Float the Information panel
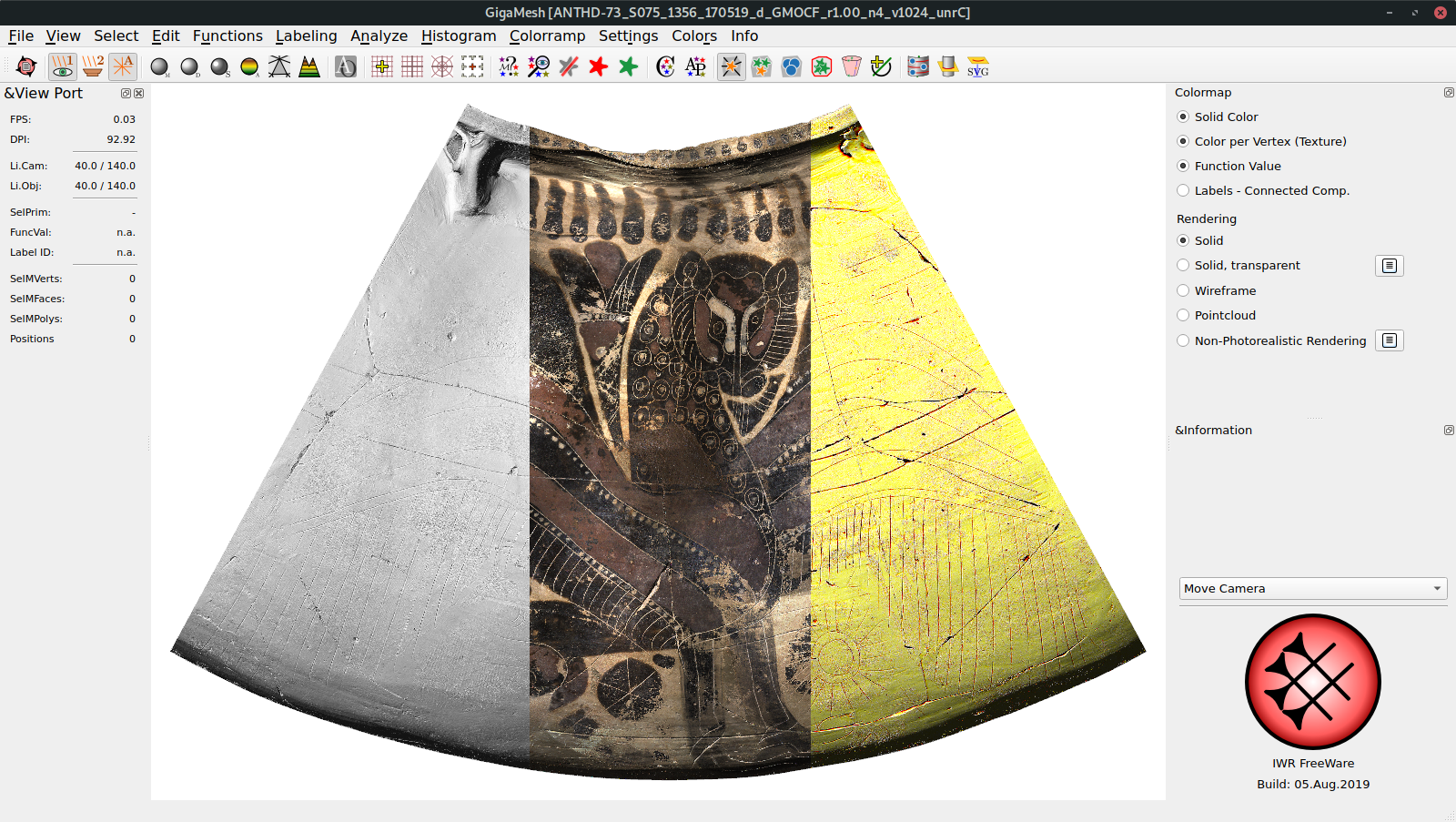 point(1449,430)
